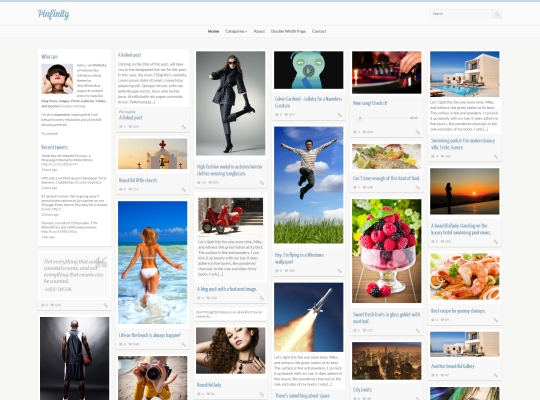The height and width of the screenshot is (400, 540).
Task: Open comments on 'A linked post' card
Action: [x=122, y=127]
